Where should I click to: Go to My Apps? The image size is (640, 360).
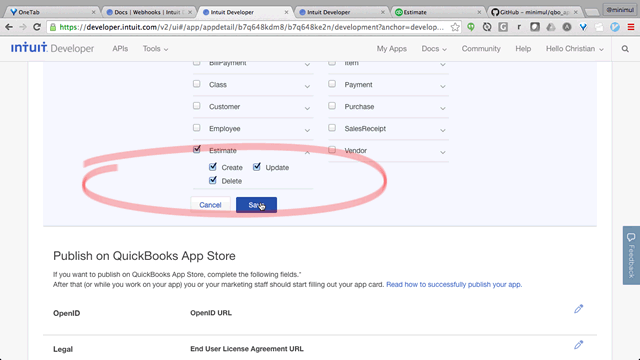[391, 49]
